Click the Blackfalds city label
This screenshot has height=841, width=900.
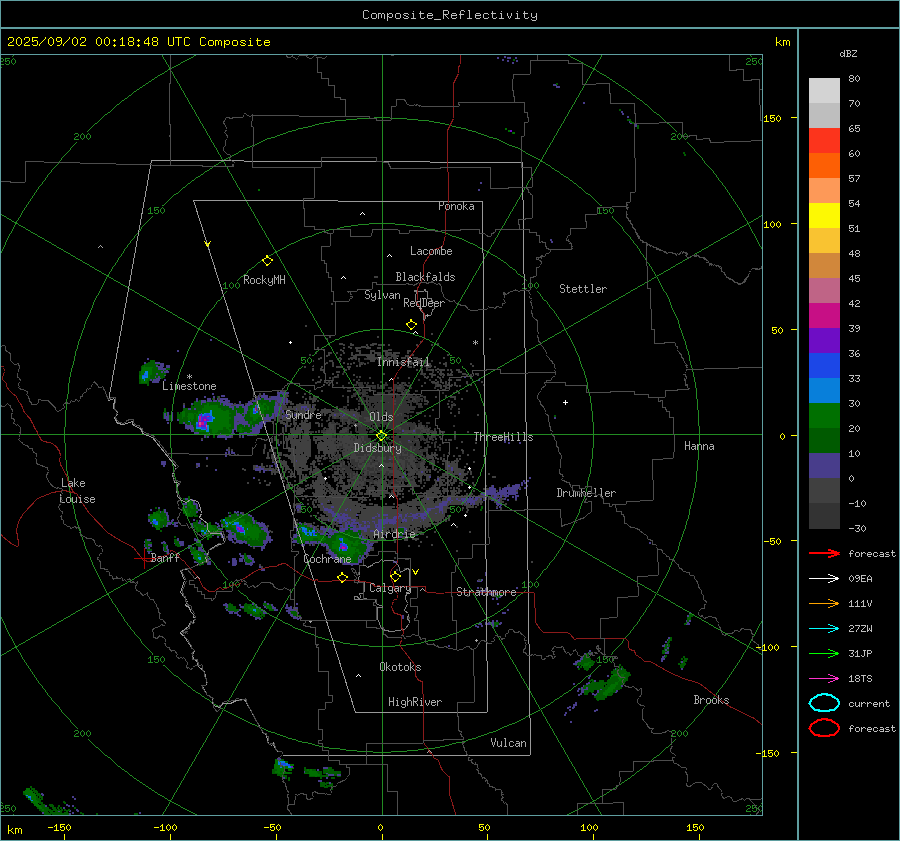point(425,277)
